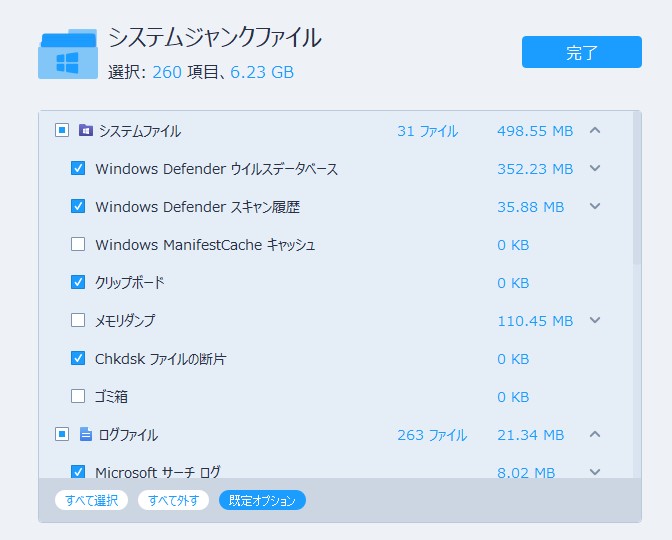Click the 498.55 MB size value

[535, 131]
